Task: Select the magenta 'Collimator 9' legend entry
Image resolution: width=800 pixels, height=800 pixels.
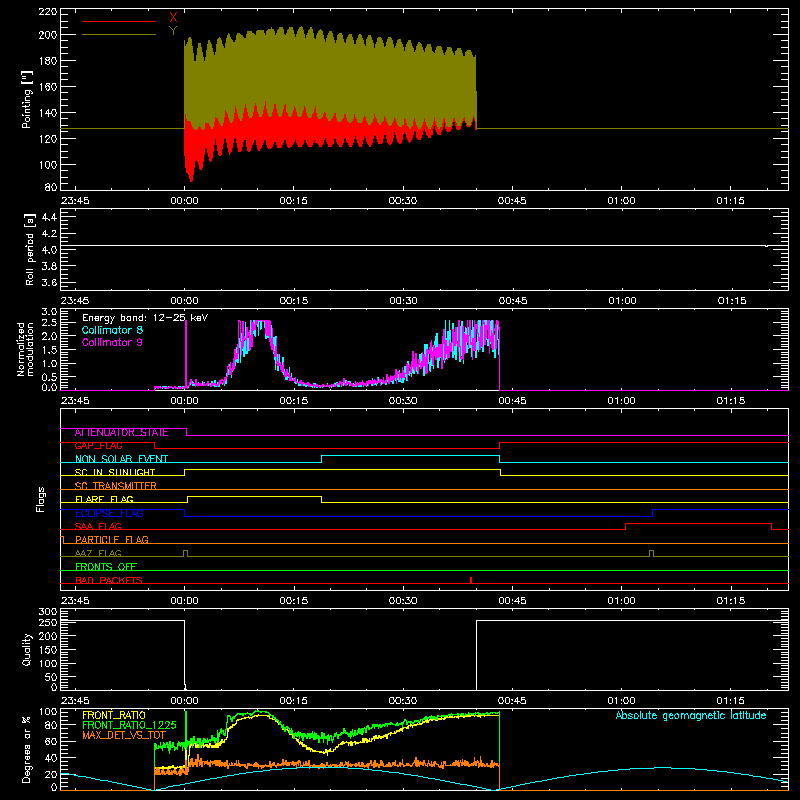Action: tap(112, 342)
